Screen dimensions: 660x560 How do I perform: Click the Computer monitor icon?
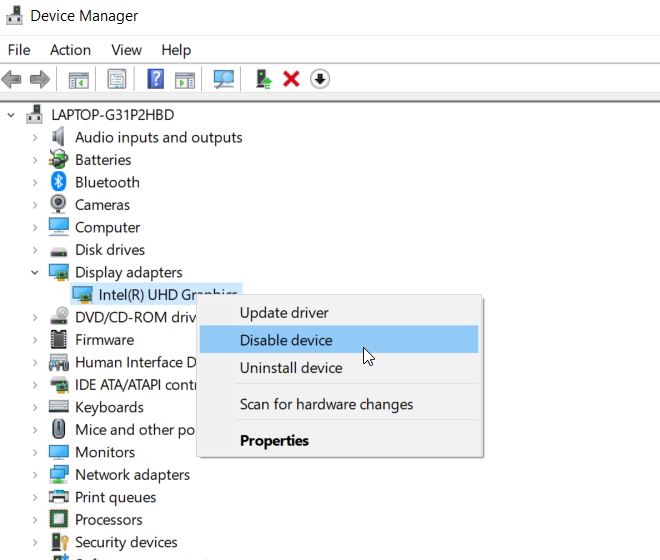(x=59, y=227)
